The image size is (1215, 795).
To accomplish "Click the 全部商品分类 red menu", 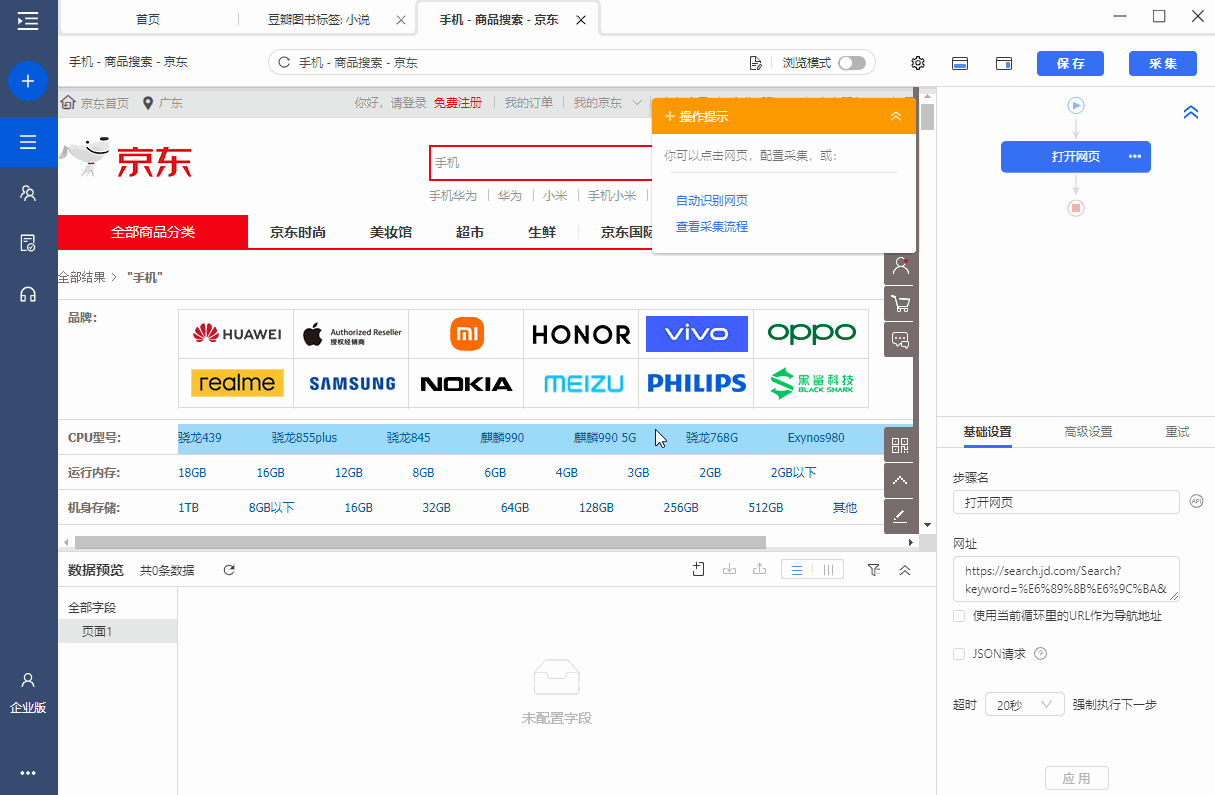I will pos(153,232).
